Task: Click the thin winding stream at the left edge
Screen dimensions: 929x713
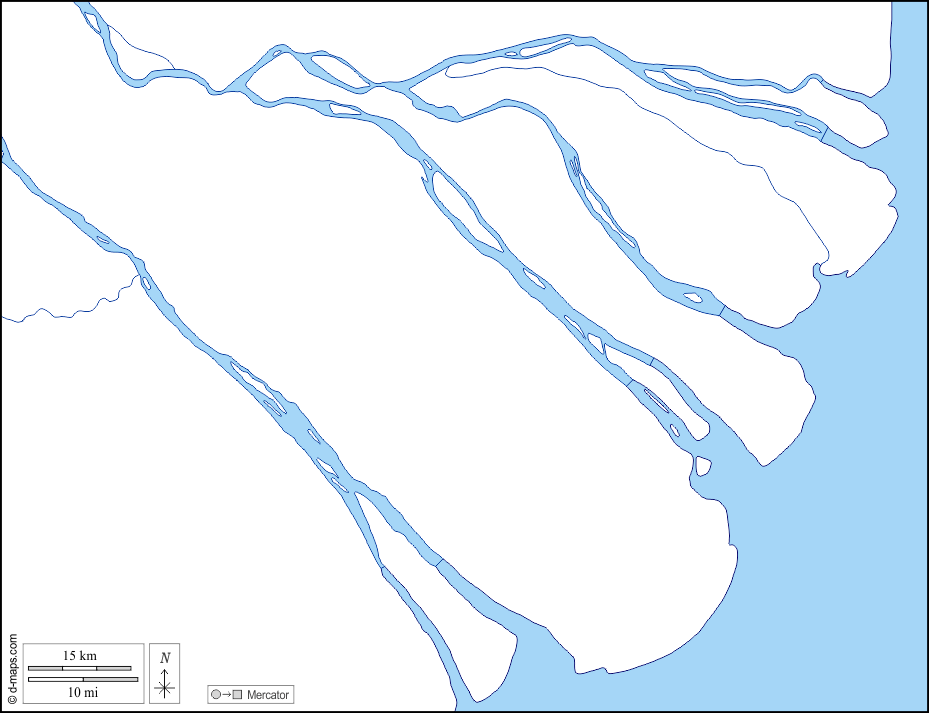Action: (71, 305)
